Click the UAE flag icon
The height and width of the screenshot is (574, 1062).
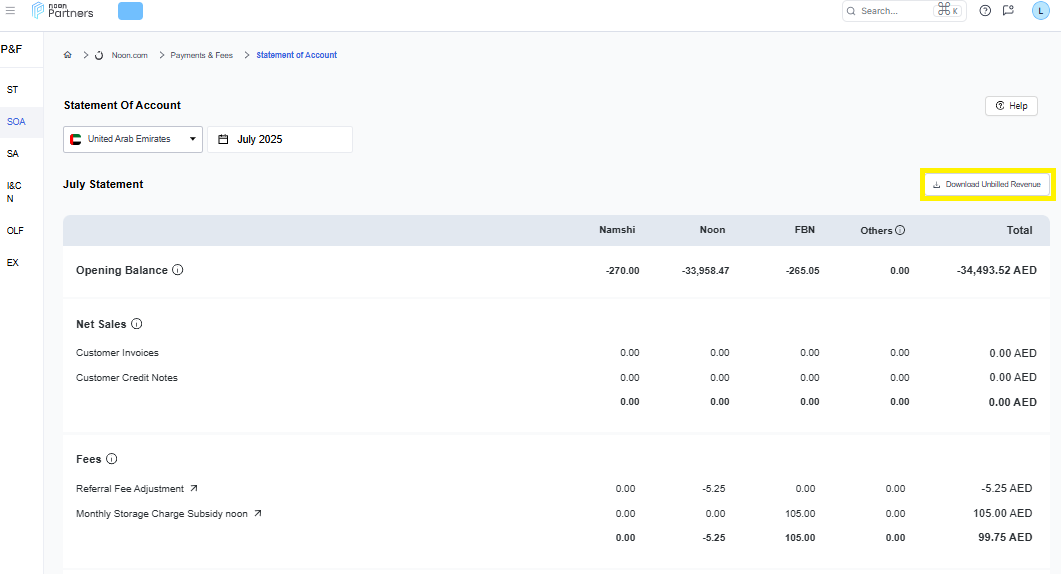click(76, 139)
